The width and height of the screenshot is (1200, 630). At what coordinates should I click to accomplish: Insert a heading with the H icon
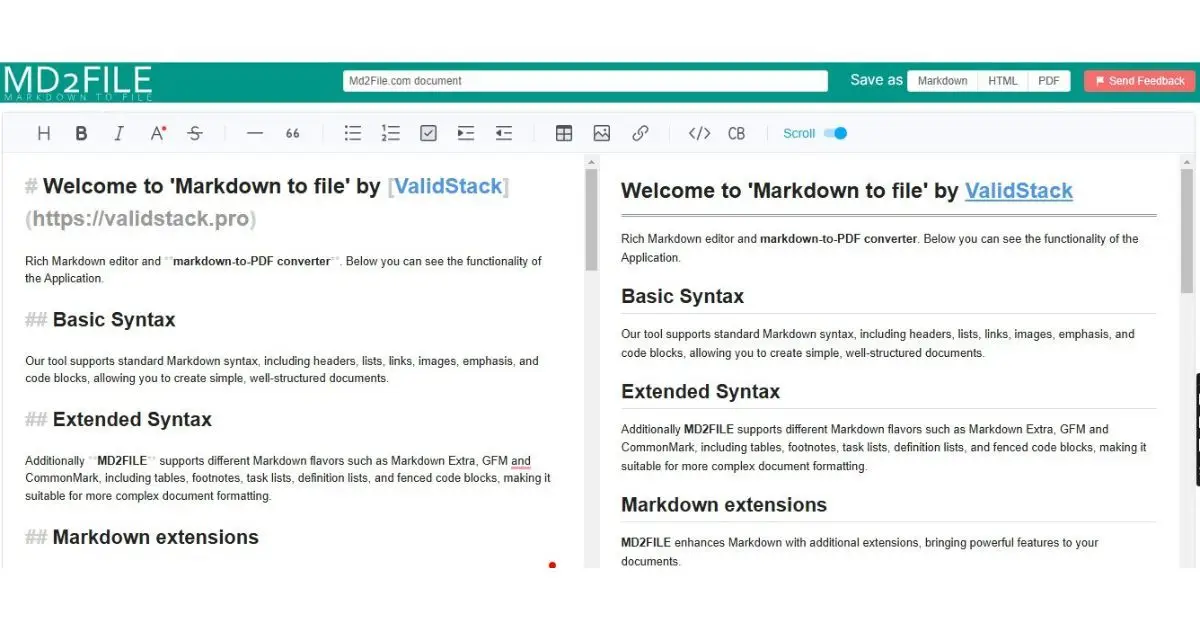(43, 132)
